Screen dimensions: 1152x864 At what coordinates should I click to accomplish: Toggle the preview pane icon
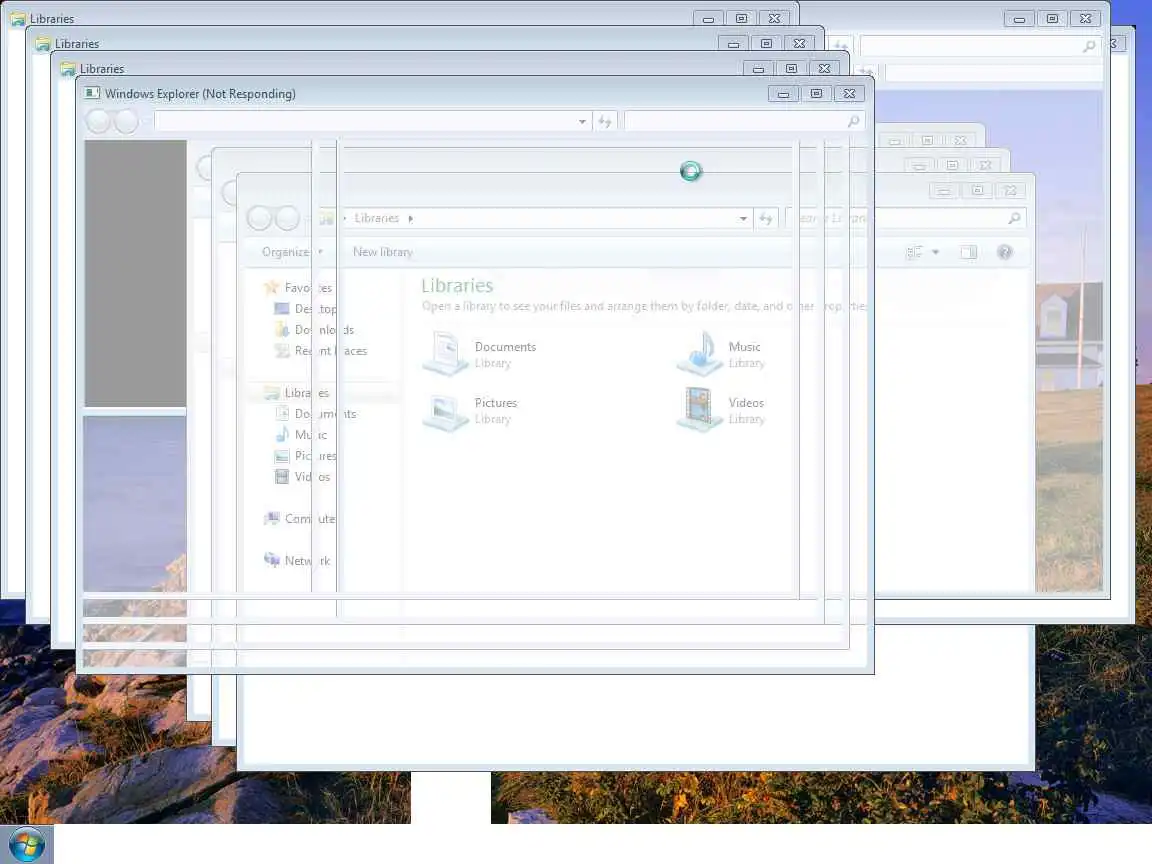pyautogui.click(x=969, y=252)
